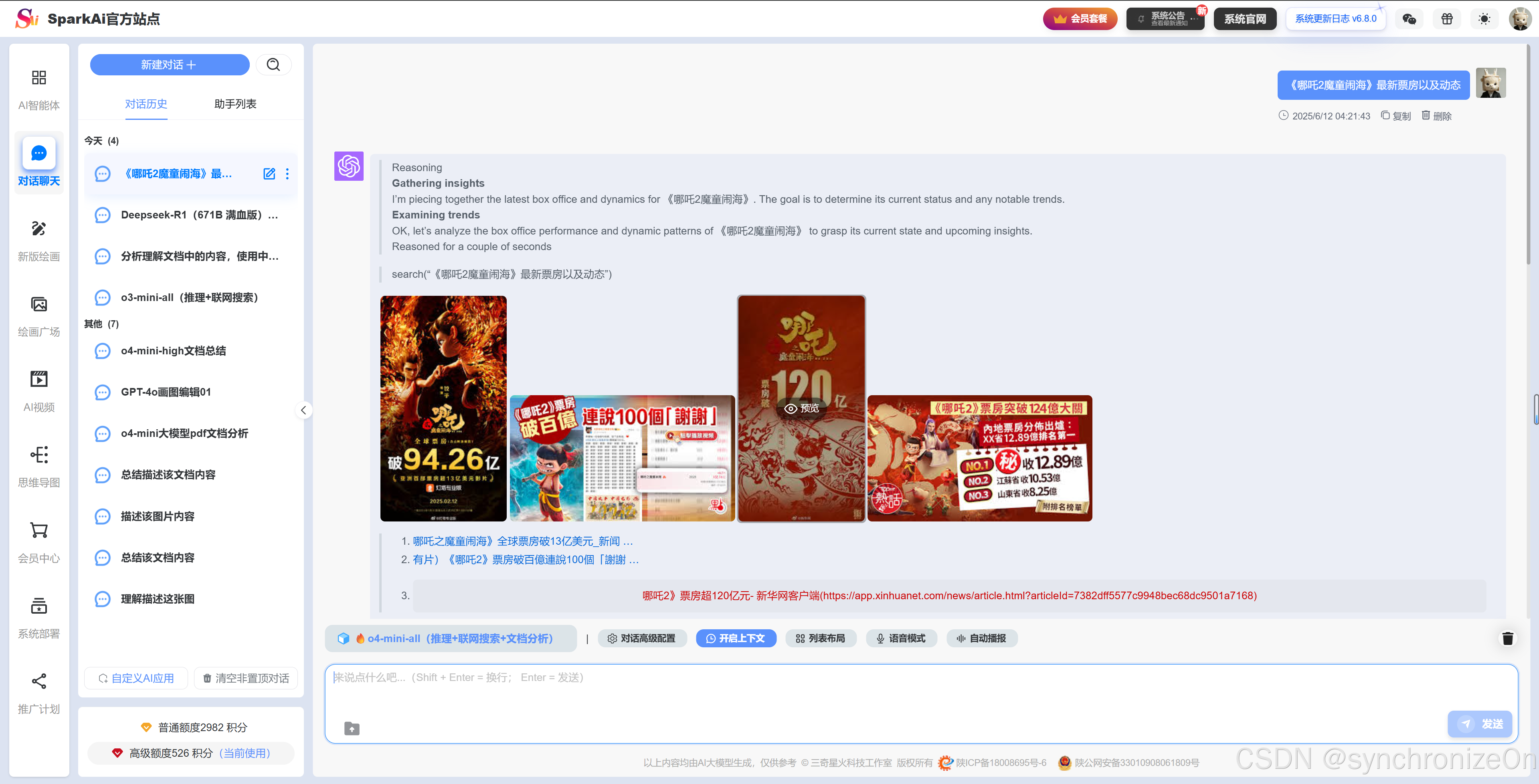Open the AI智能体 sidebar icon

tap(39, 78)
